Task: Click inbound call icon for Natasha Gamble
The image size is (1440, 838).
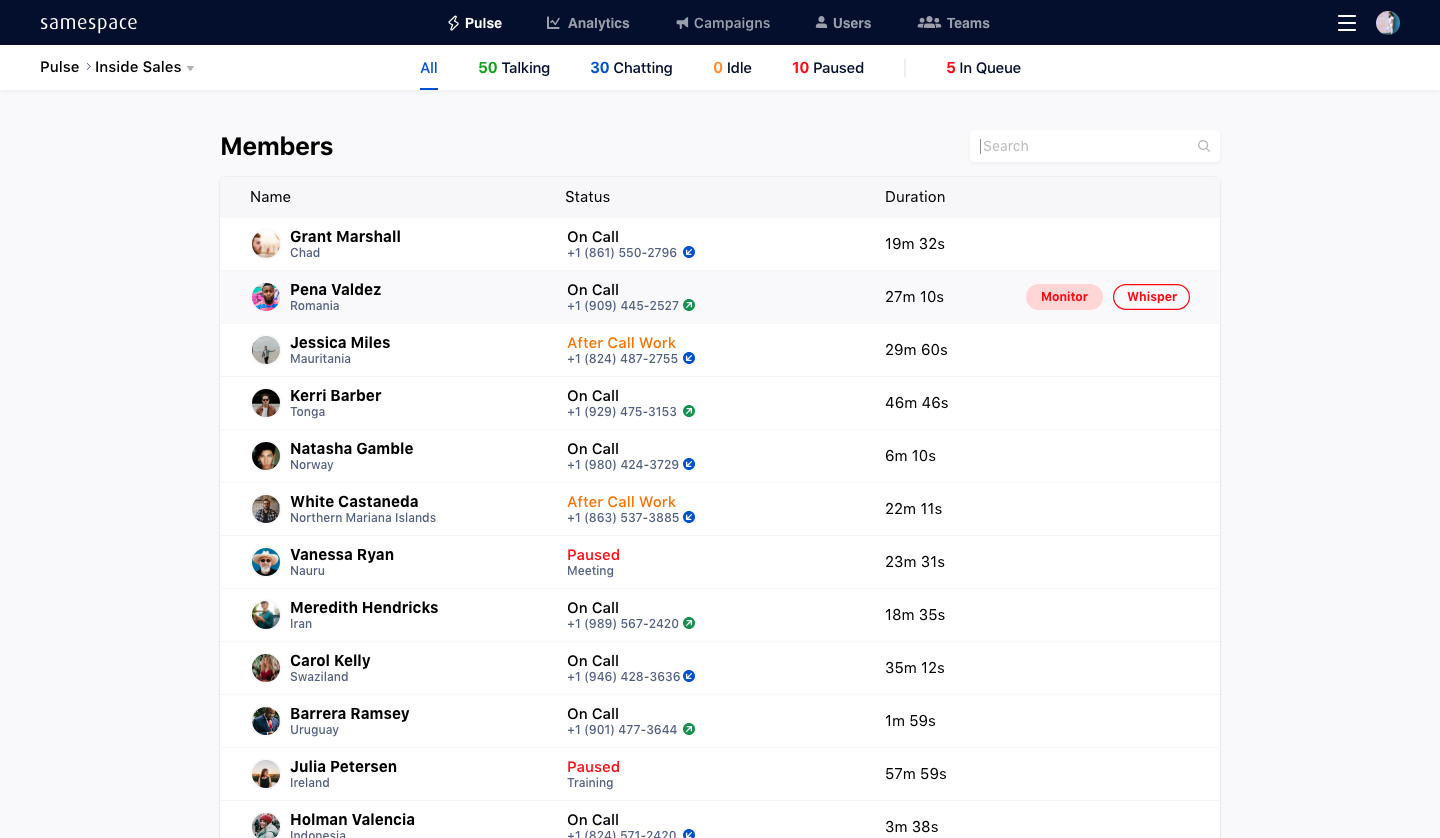Action: [689, 465]
